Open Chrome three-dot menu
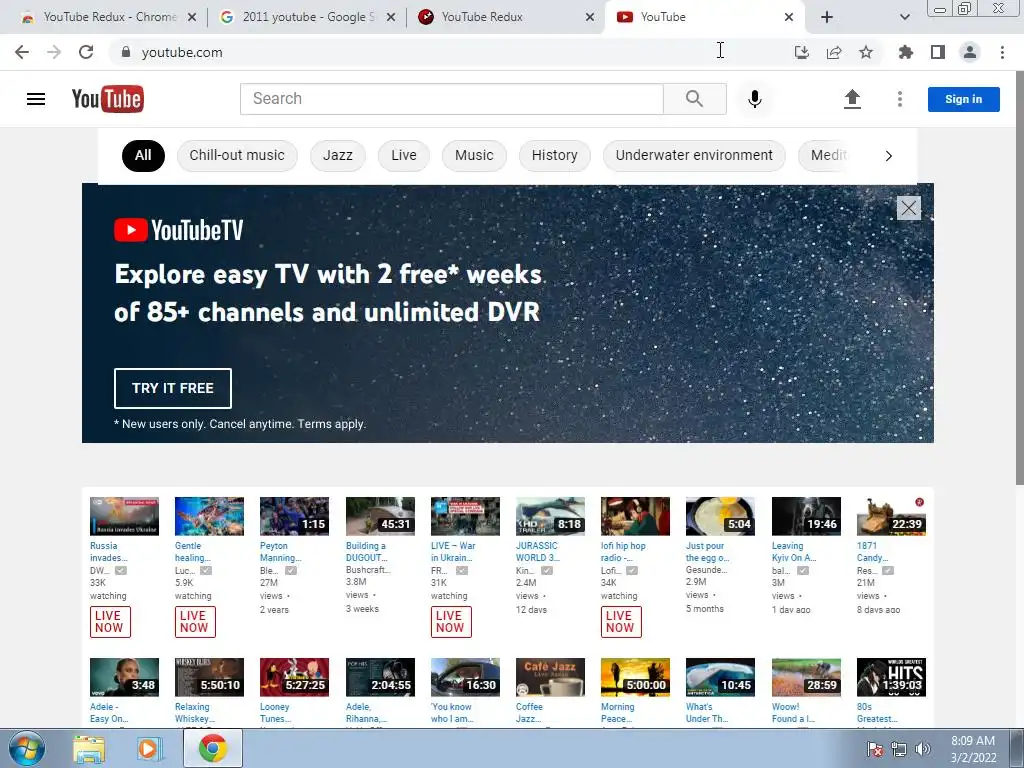The width and height of the screenshot is (1024, 768). 1002,52
